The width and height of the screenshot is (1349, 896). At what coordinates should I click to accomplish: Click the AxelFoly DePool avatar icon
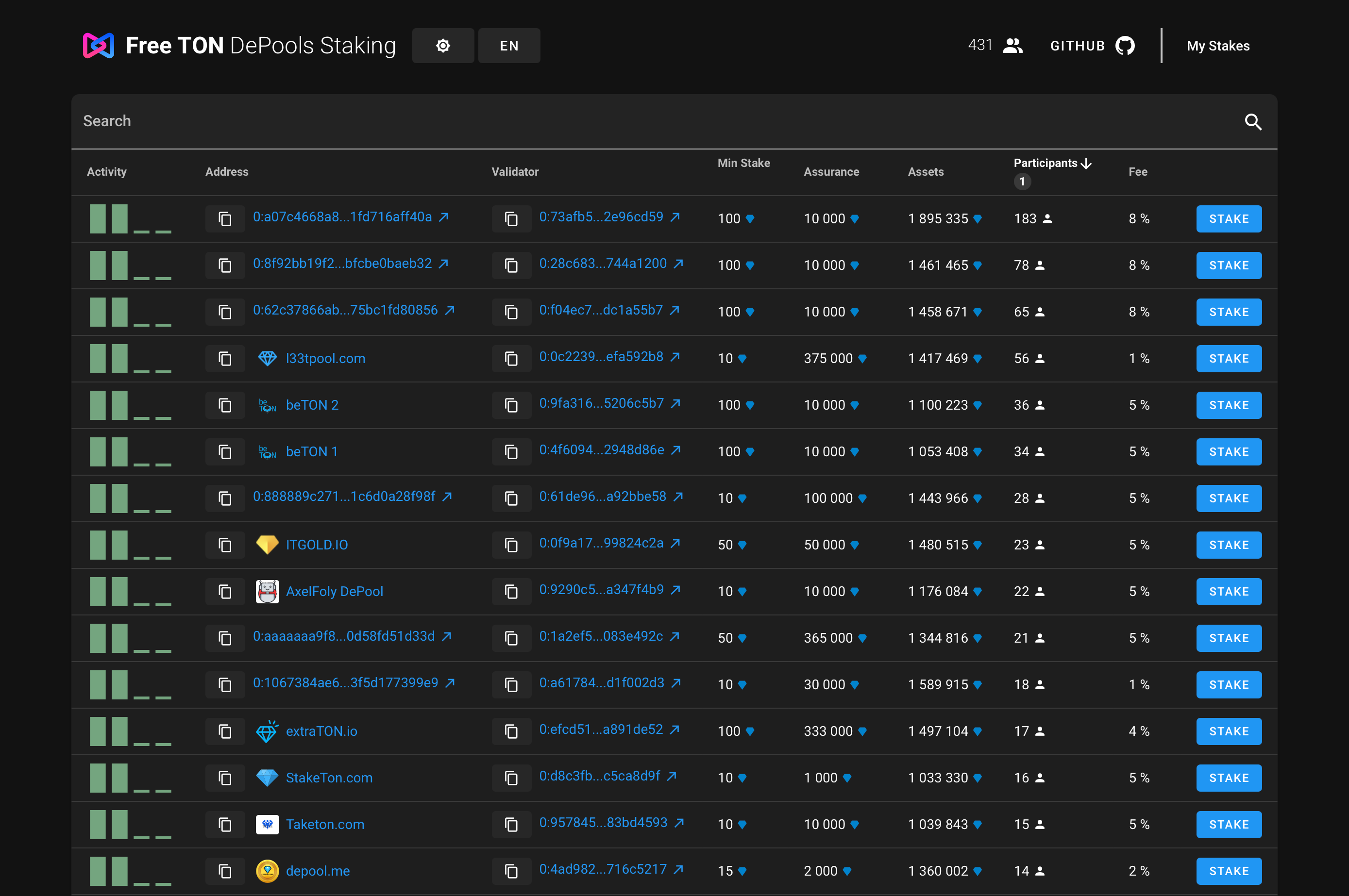[267, 592]
